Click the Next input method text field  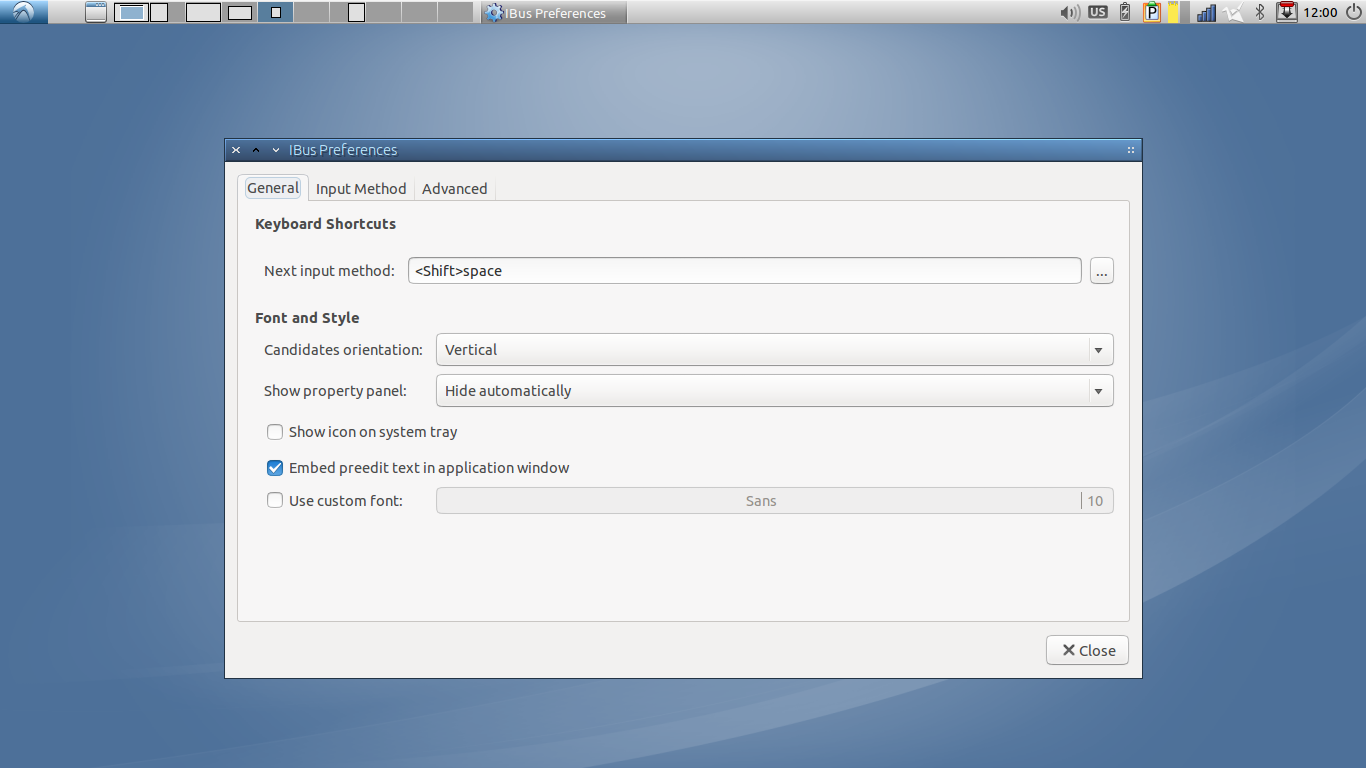click(744, 271)
